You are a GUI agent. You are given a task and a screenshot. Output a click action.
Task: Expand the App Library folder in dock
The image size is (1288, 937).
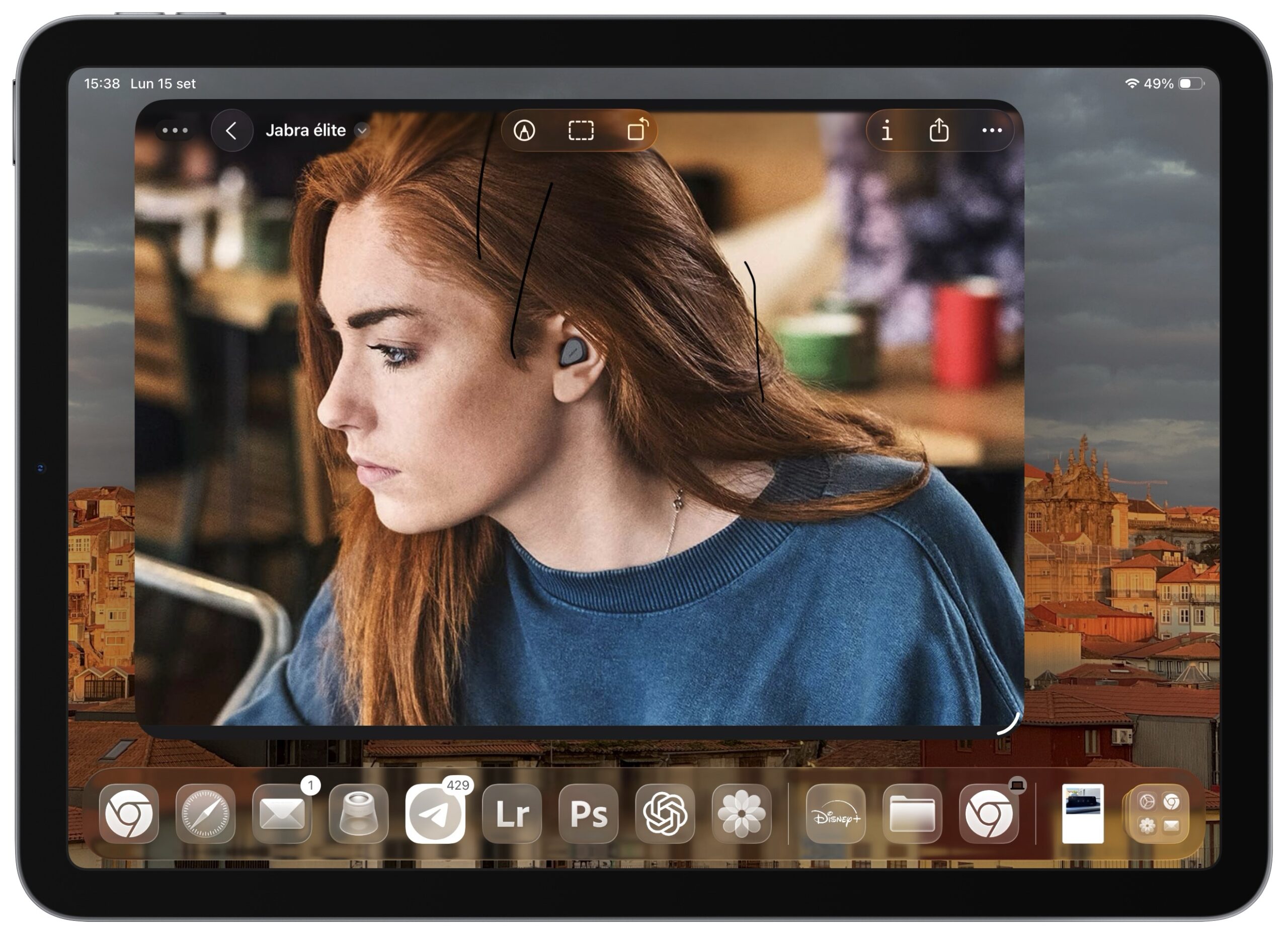click(1159, 814)
